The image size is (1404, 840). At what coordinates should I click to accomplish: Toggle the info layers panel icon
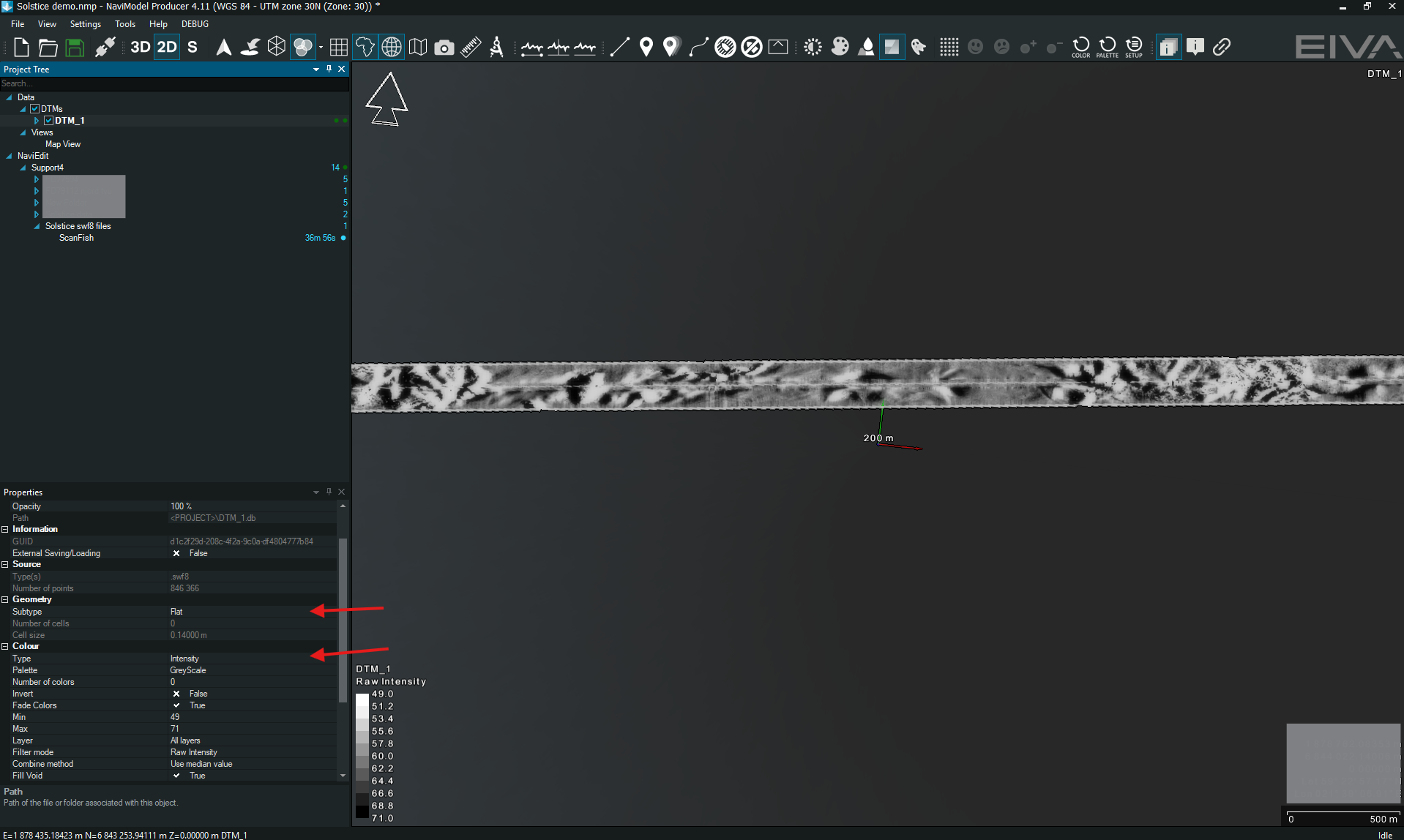tap(1169, 48)
